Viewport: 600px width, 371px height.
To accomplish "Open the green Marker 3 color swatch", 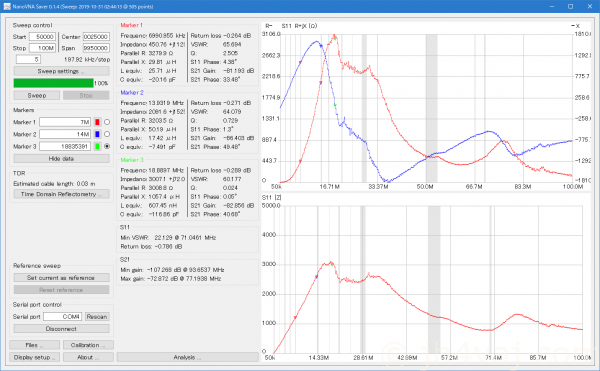I will [x=97, y=146].
